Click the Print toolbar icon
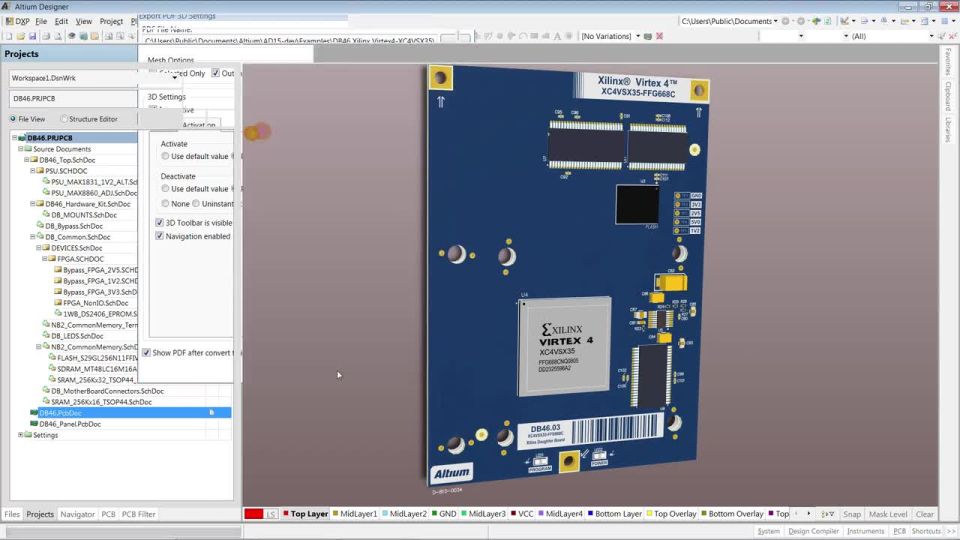Screen dimensions: 960x540 click(x=46, y=36)
